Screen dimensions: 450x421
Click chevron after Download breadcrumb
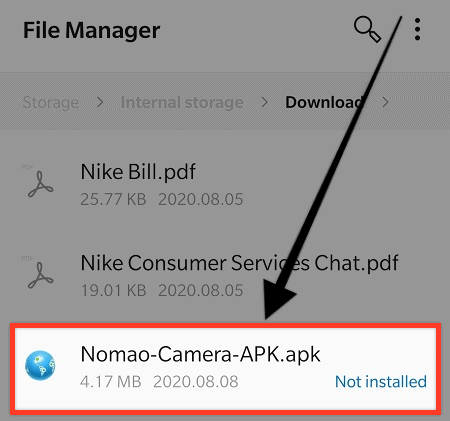pyautogui.click(x=385, y=102)
